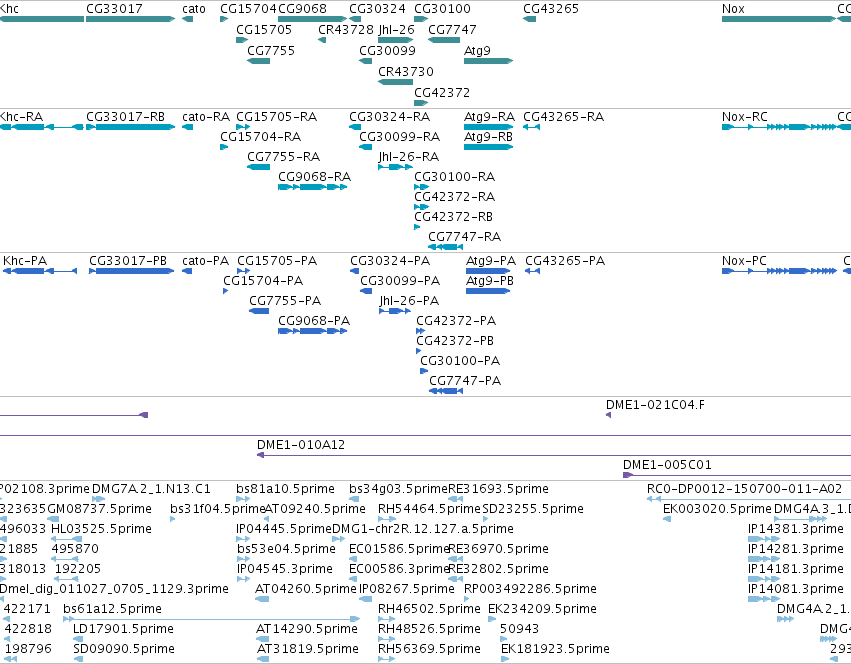Screen dimensions: 851x664
Task: Select the CG7747-PA protein label
Action: pos(465,381)
